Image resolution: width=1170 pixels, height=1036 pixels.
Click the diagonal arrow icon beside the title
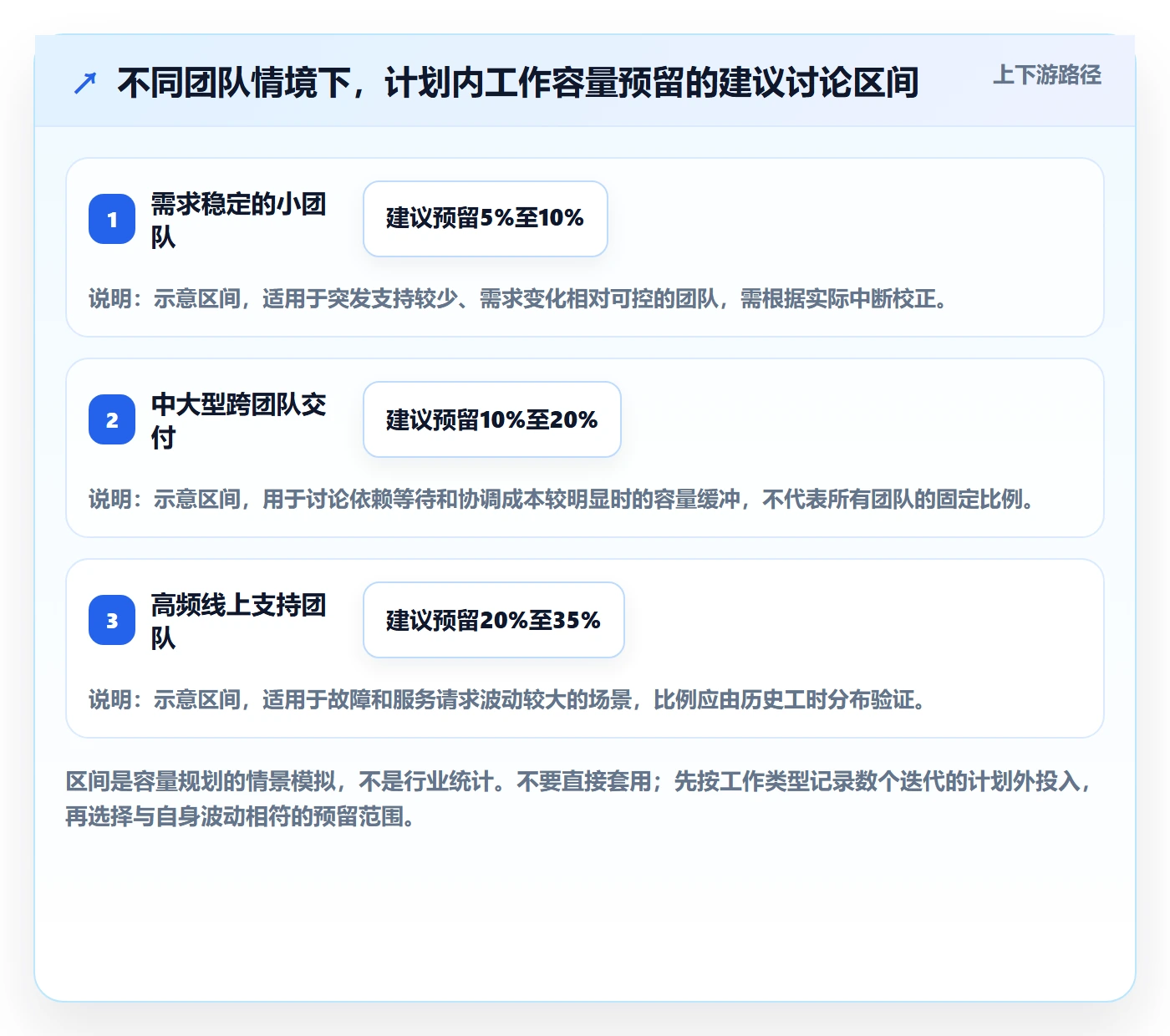(85, 83)
